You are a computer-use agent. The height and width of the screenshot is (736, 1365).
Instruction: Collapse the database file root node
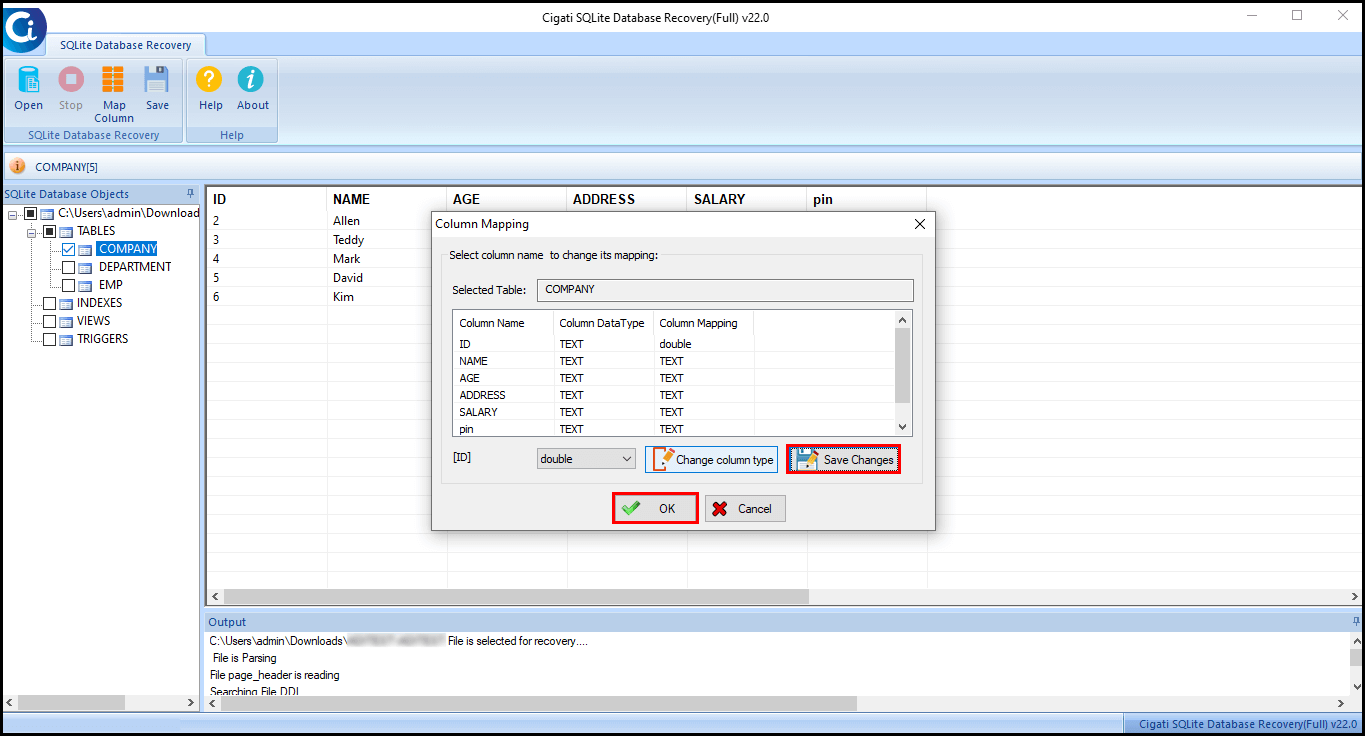[12, 214]
